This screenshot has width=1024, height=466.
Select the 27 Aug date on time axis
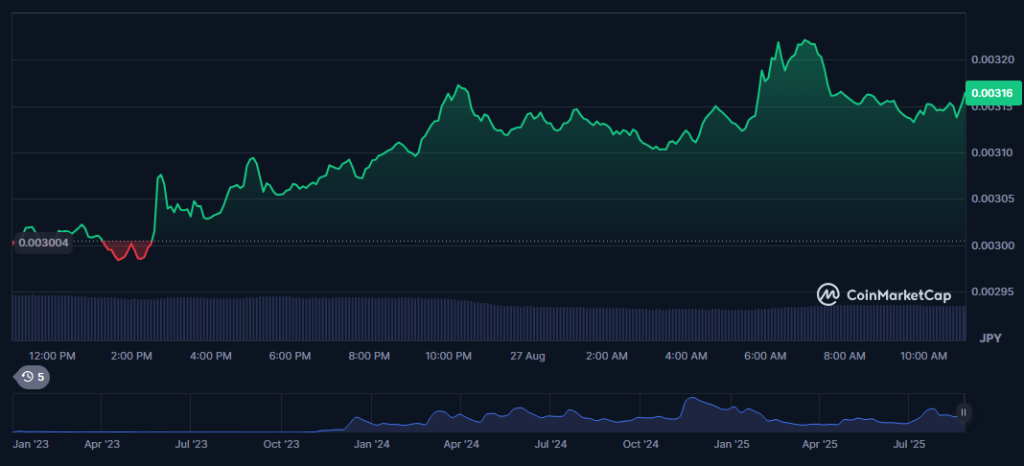point(527,356)
